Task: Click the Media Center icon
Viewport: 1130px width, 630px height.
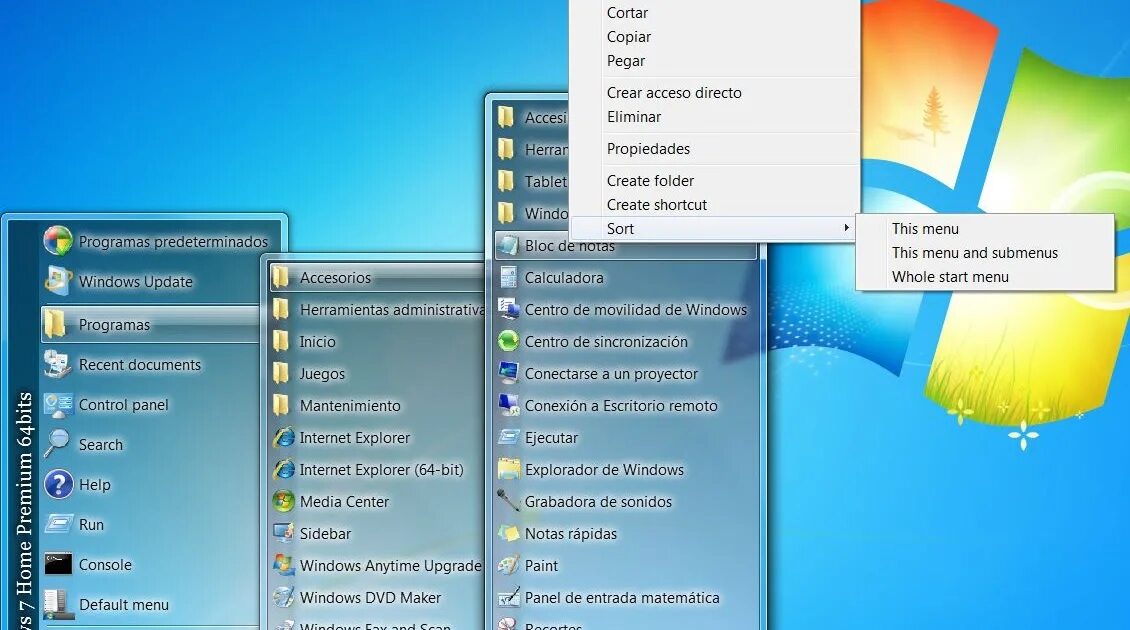Action: pos(284,501)
